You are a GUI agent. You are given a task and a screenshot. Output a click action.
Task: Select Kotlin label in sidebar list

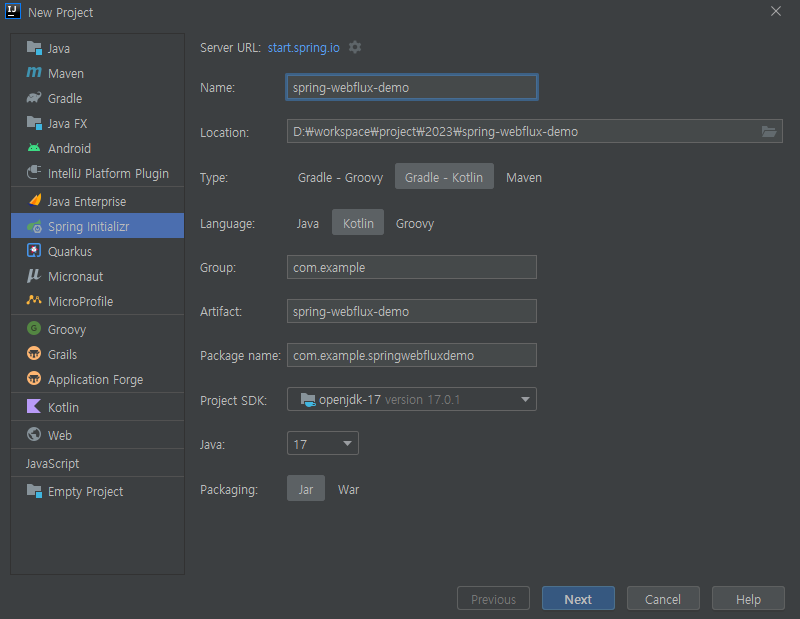click(x=63, y=407)
